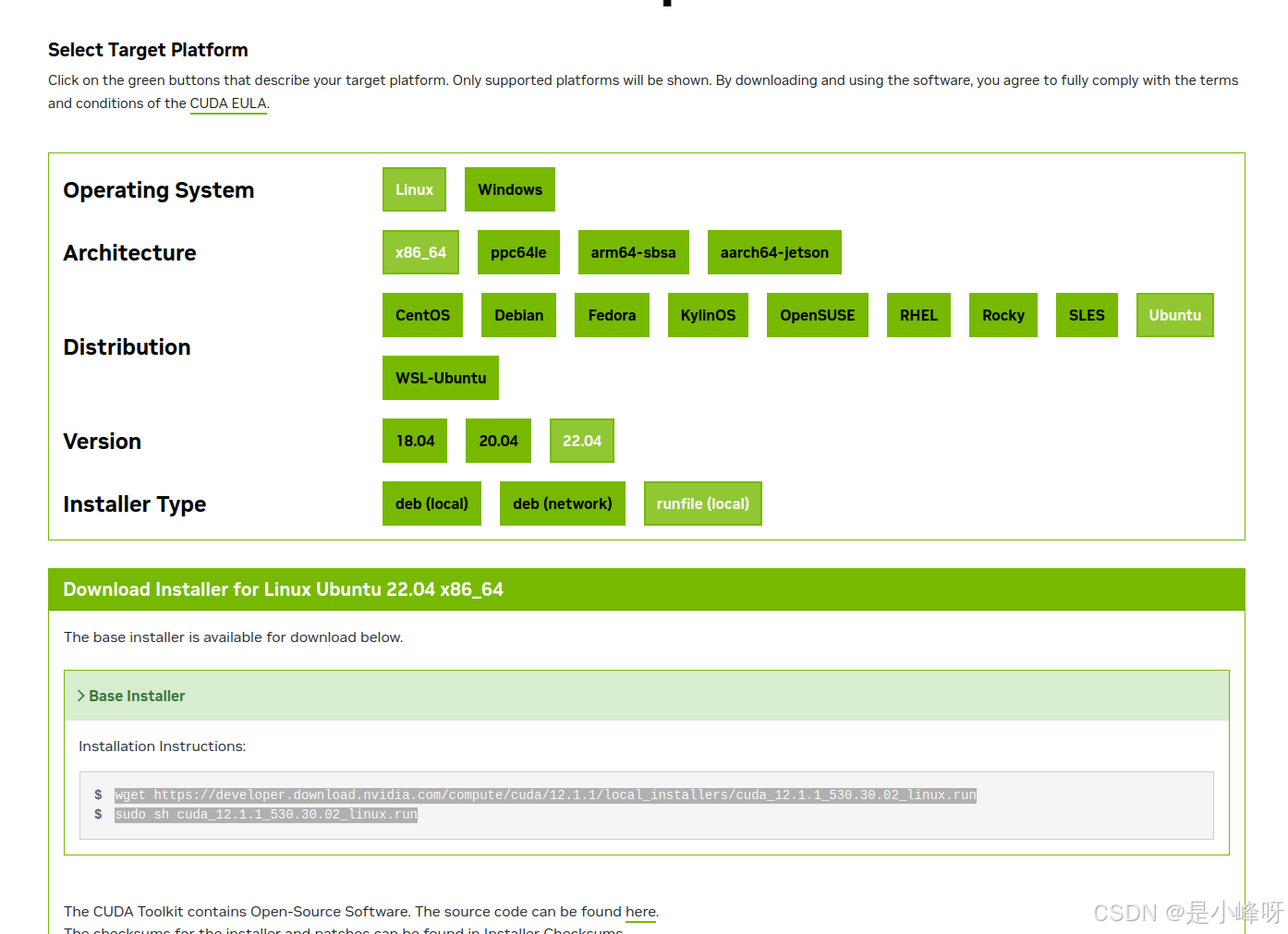
Task: Pick KylinOS as the distribution
Action: point(708,315)
